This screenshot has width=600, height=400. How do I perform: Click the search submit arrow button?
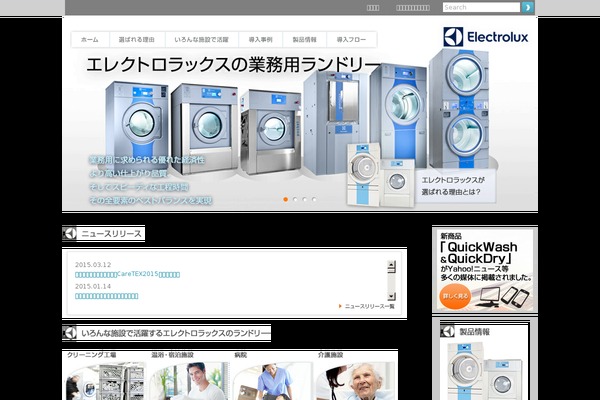pos(528,7)
